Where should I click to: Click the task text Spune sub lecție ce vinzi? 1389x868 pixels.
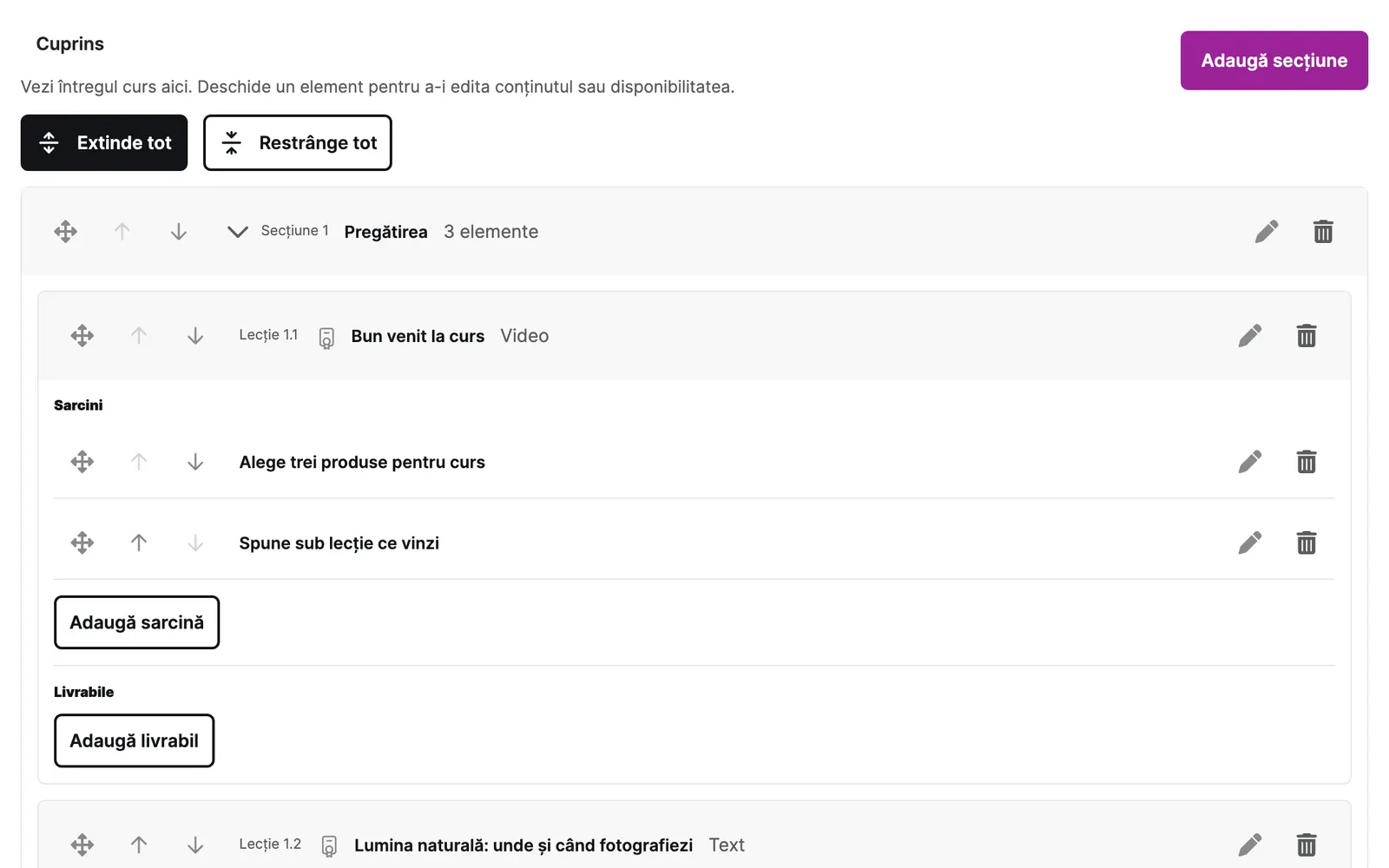coord(339,542)
